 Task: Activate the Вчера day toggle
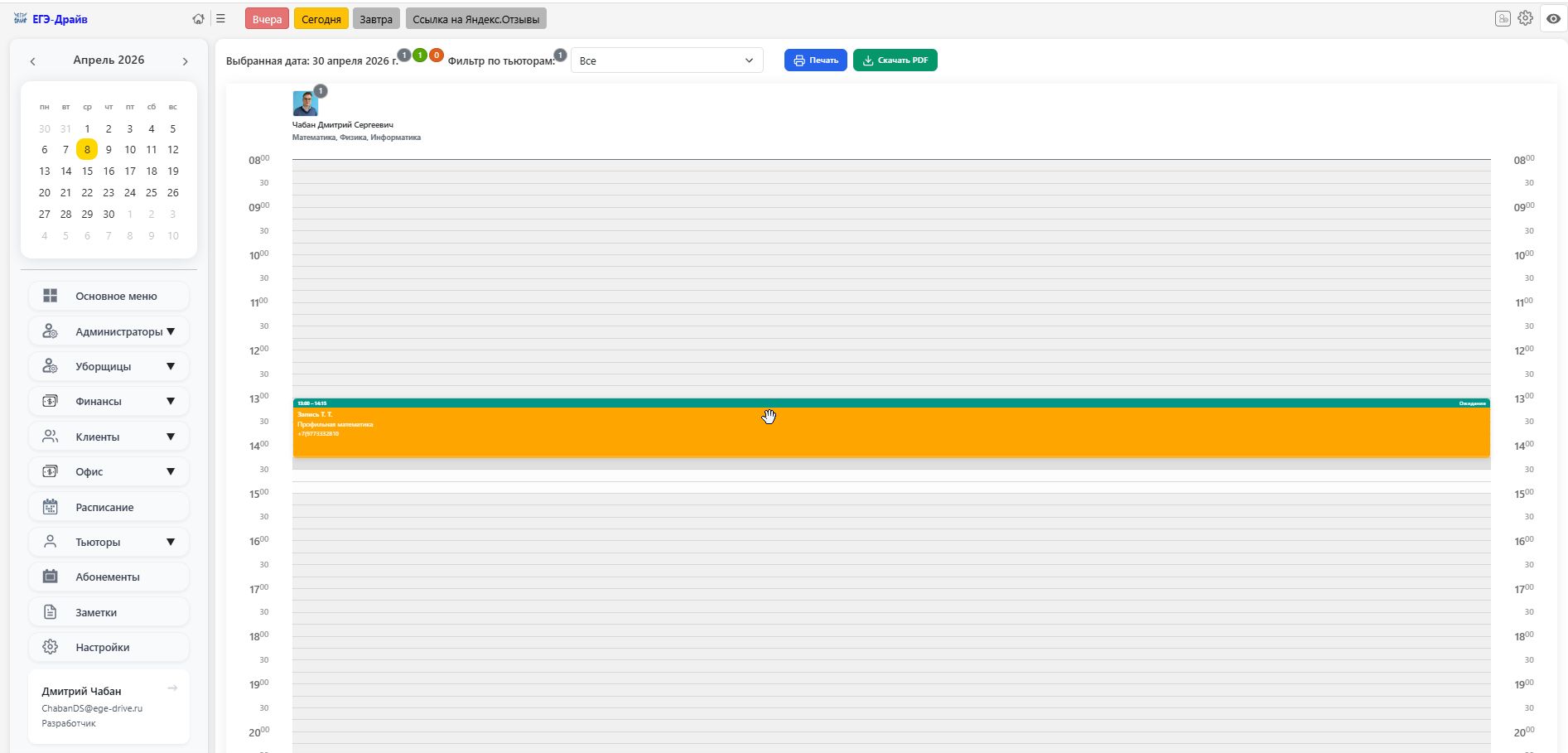pos(267,17)
